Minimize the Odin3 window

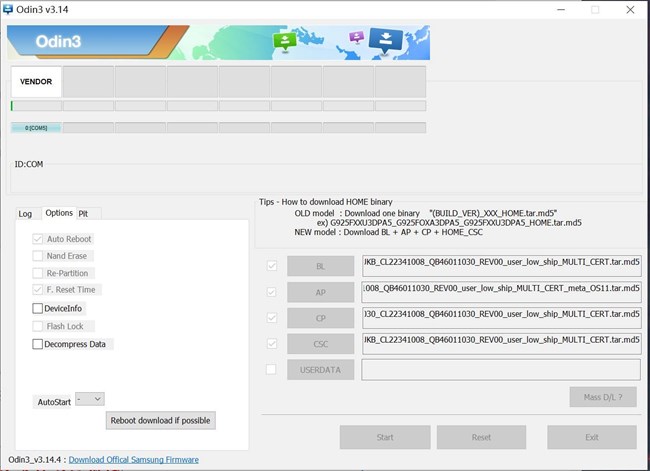tap(561, 10)
